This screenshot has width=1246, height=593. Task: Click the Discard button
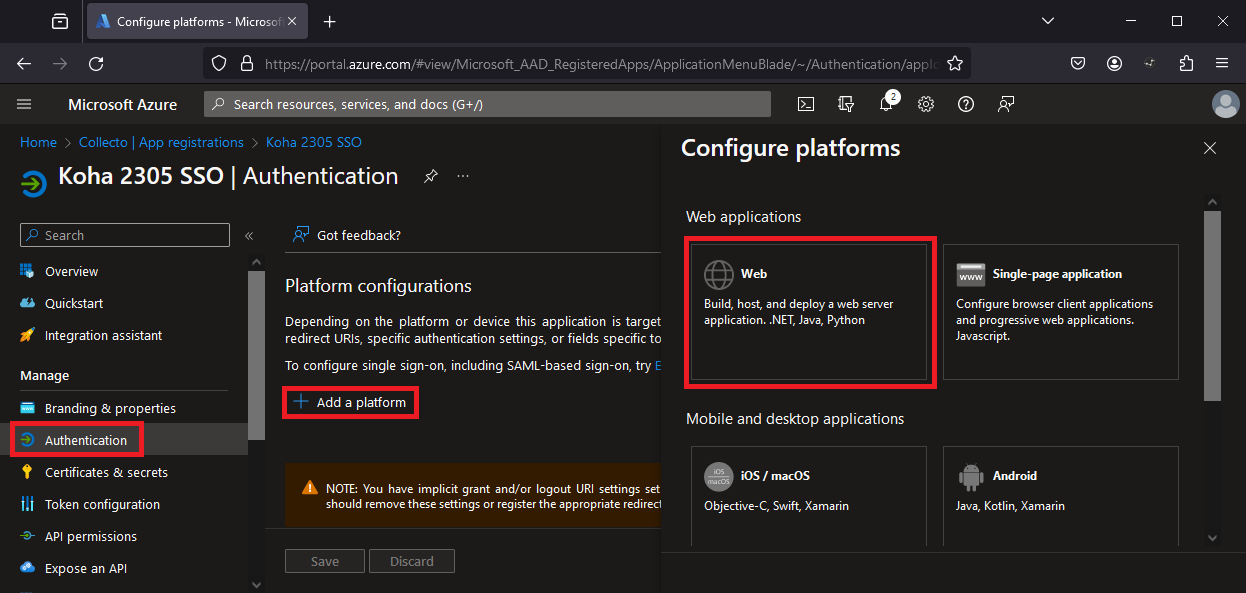tap(412, 561)
